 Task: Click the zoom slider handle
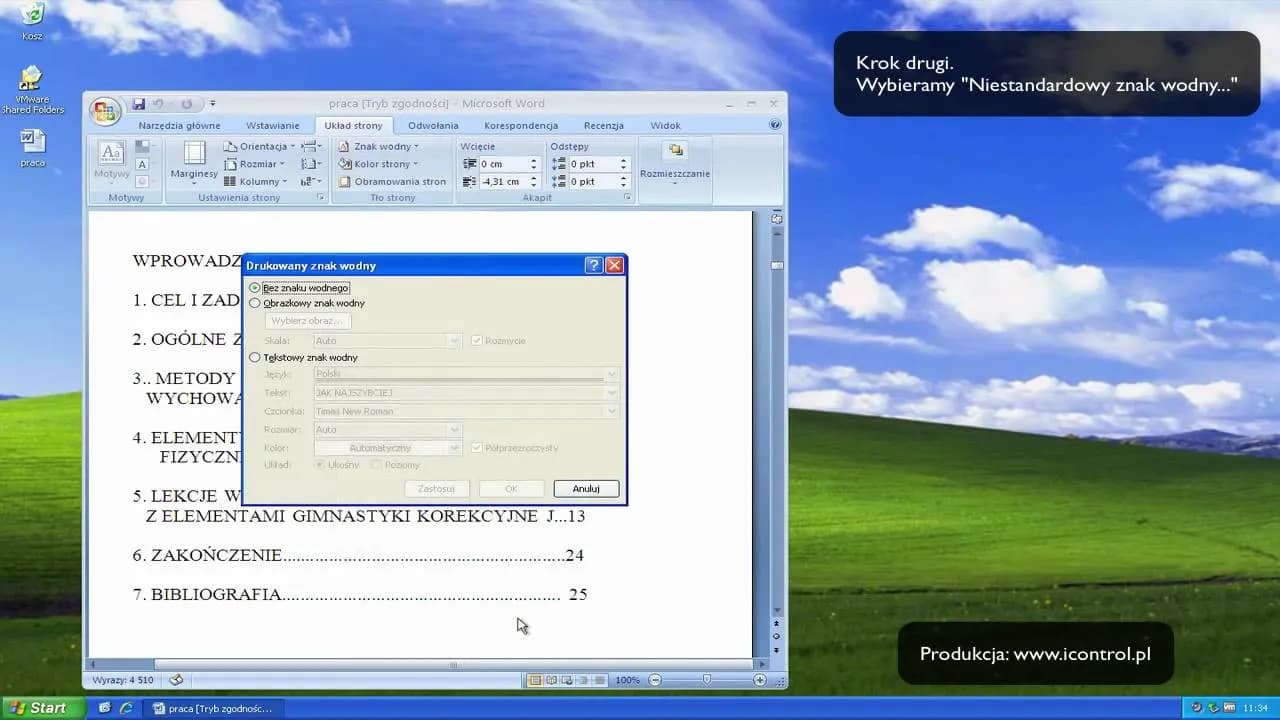coord(707,680)
